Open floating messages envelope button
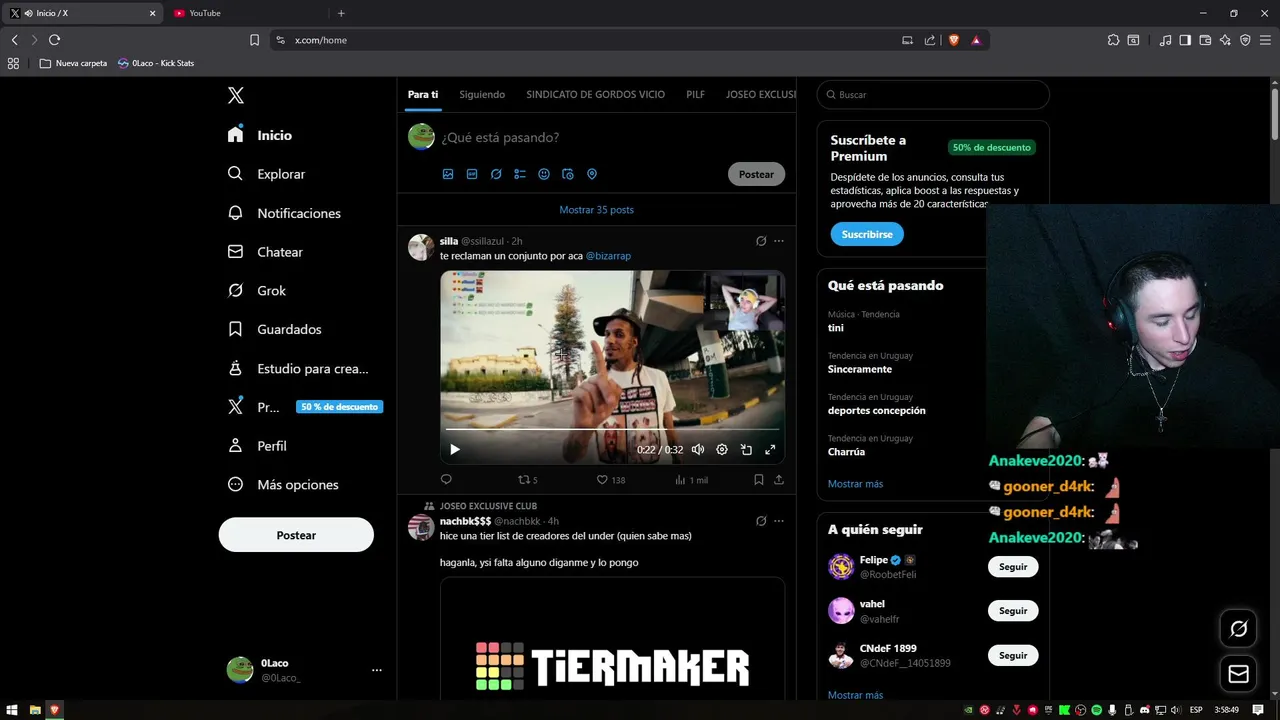This screenshot has height=720, width=1280. [1238, 675]
